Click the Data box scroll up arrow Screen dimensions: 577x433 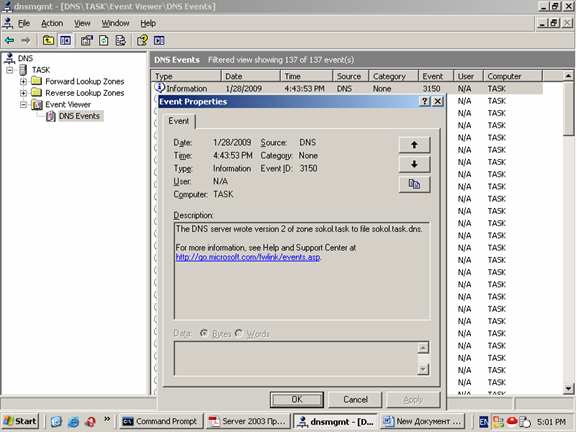(x=423, y=347)
